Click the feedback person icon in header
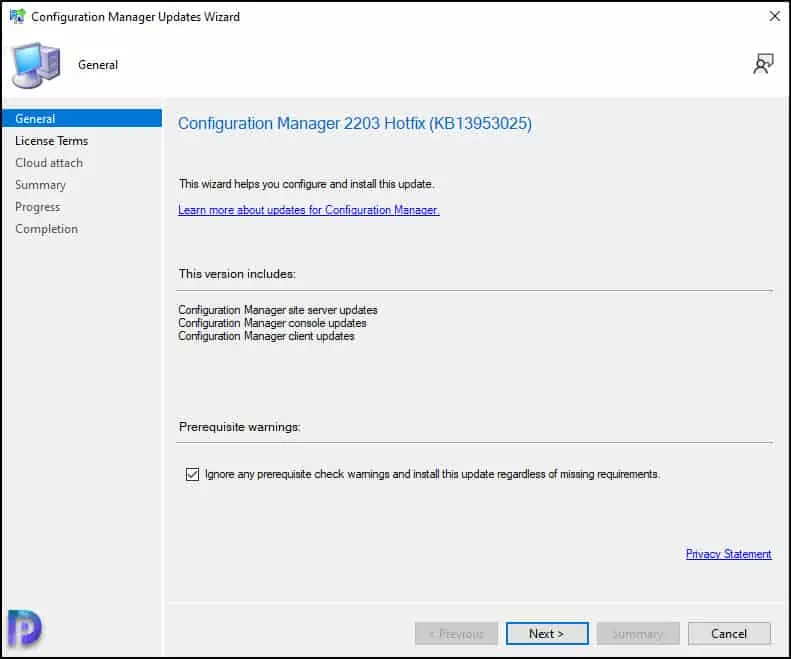Image resolution: width=791 pixels, height=659 pixels. 763,64
